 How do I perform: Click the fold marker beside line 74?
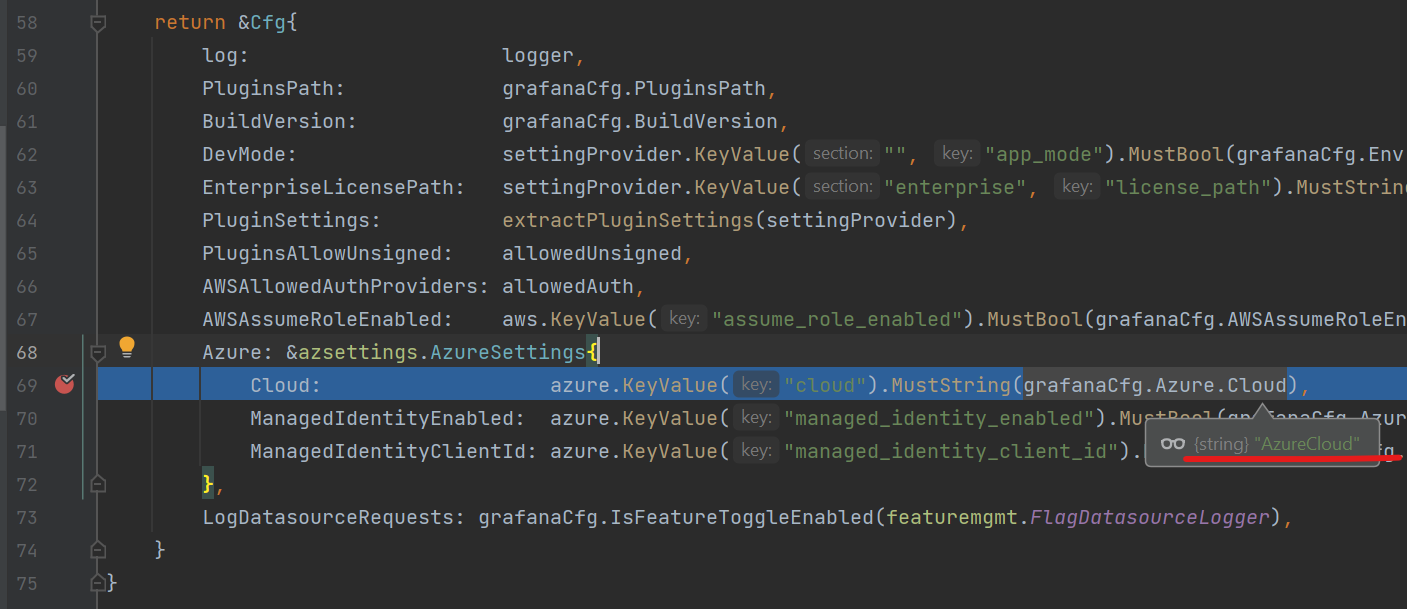(97, 549)
